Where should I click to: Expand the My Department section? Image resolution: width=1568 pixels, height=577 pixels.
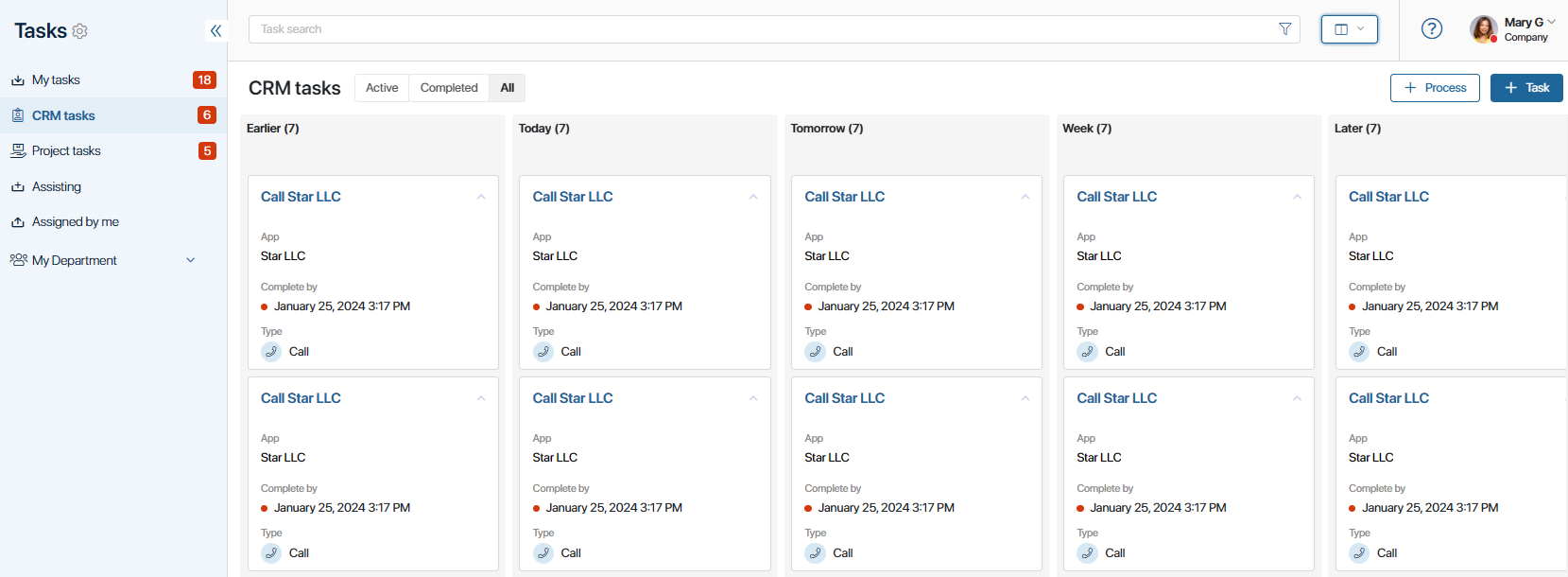tap(191, 260)
